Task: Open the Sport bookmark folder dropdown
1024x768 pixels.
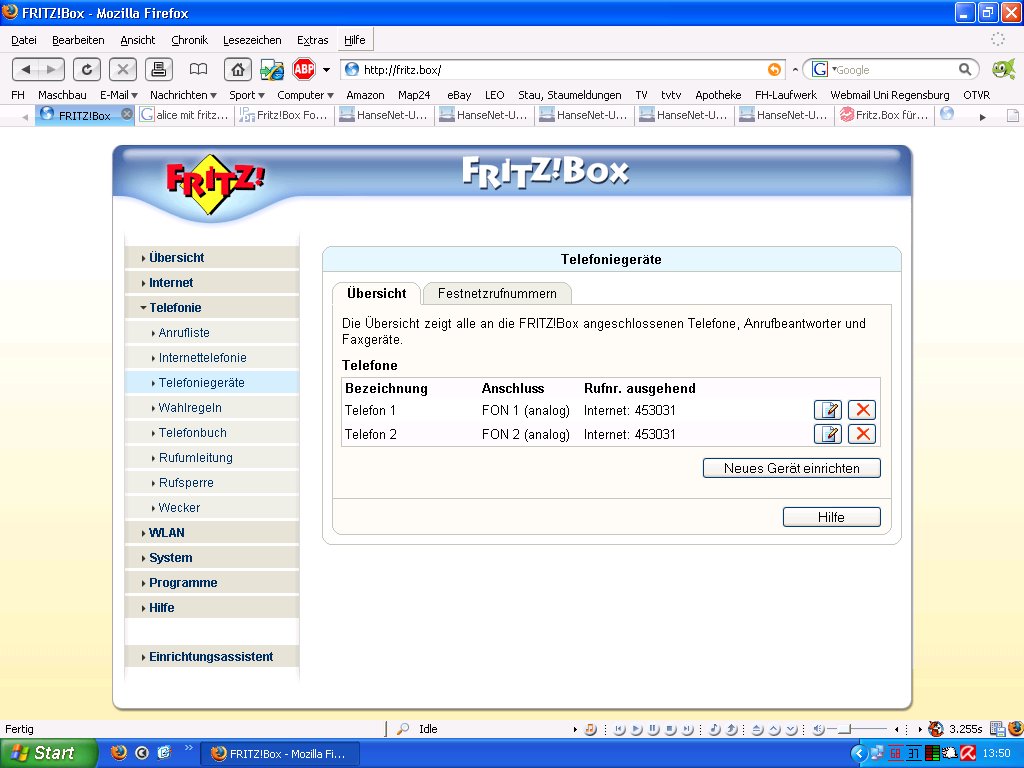Action: click(246, 95)
